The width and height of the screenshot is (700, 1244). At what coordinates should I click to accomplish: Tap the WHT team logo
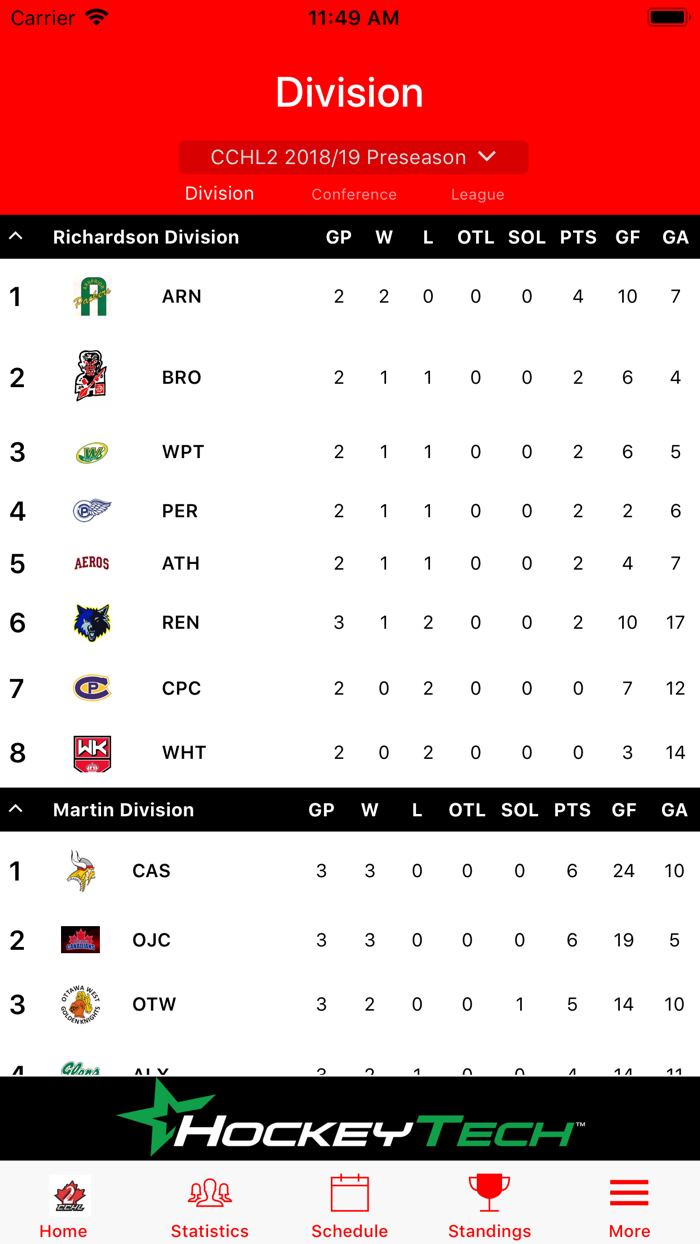(x=91, y=752)
